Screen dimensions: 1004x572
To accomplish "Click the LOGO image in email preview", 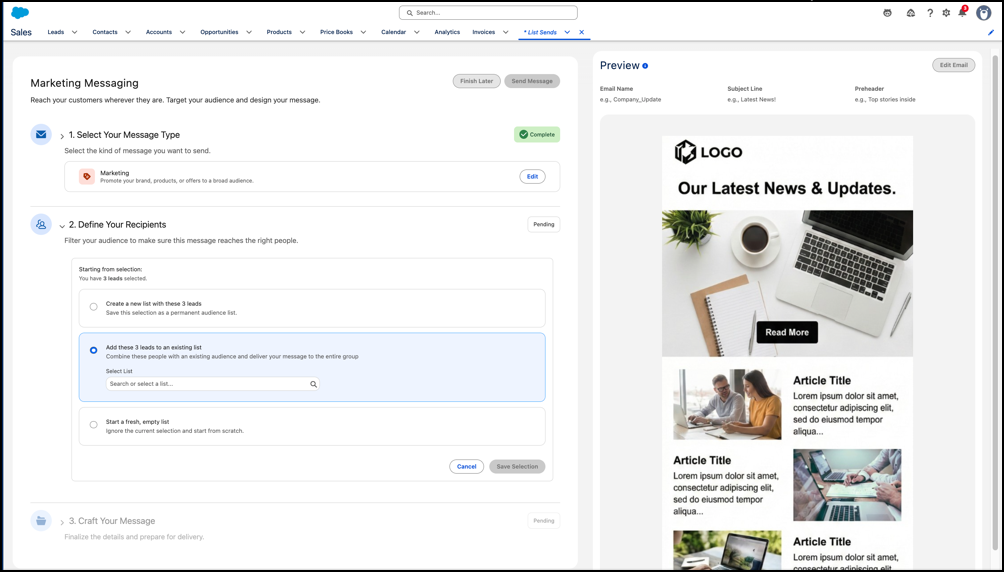I will click(708, 152).
